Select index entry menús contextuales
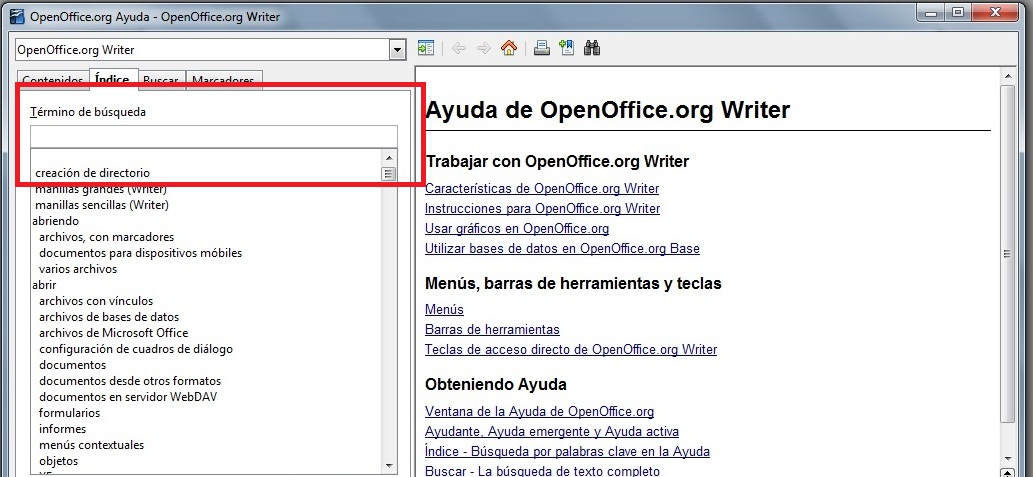The width and height of the screenshot is (1033, 477). coord(91,445)
